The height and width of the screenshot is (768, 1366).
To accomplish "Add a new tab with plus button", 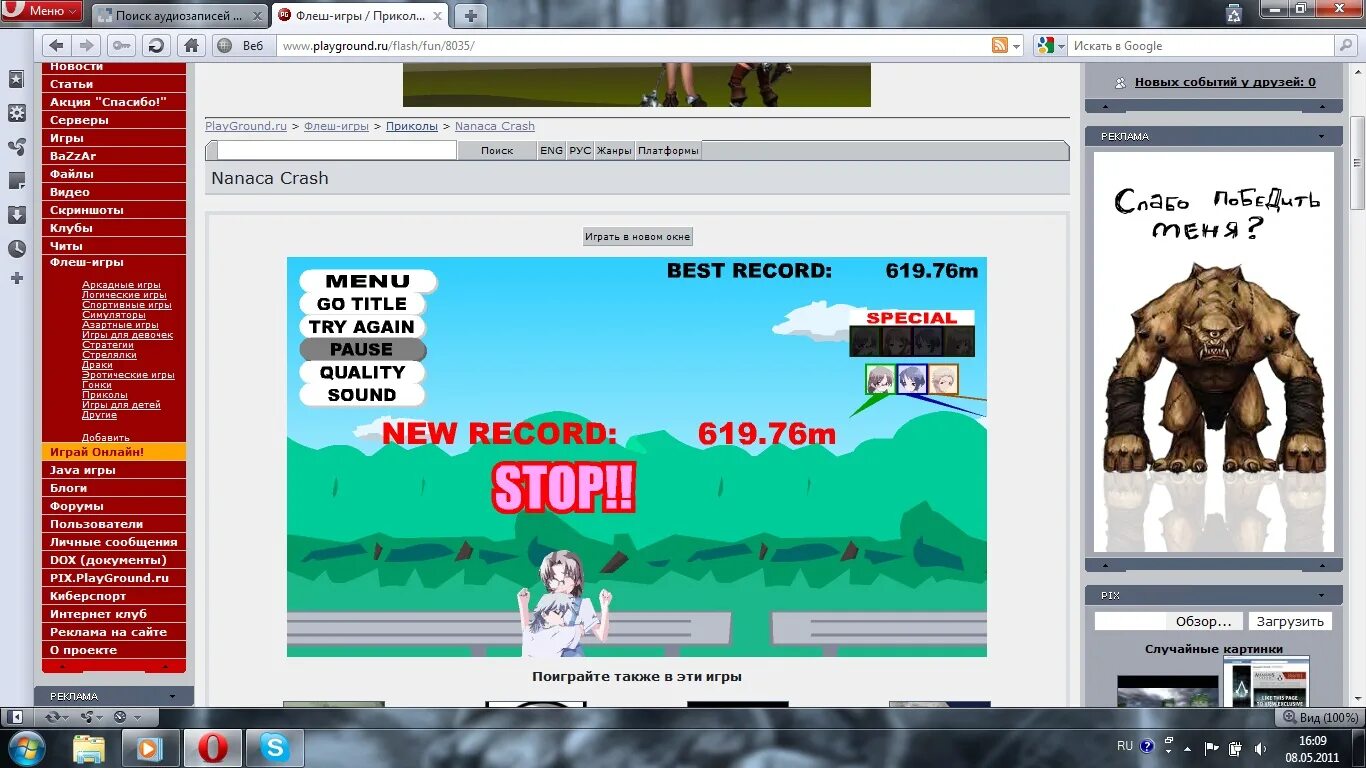I will point(470,16).
